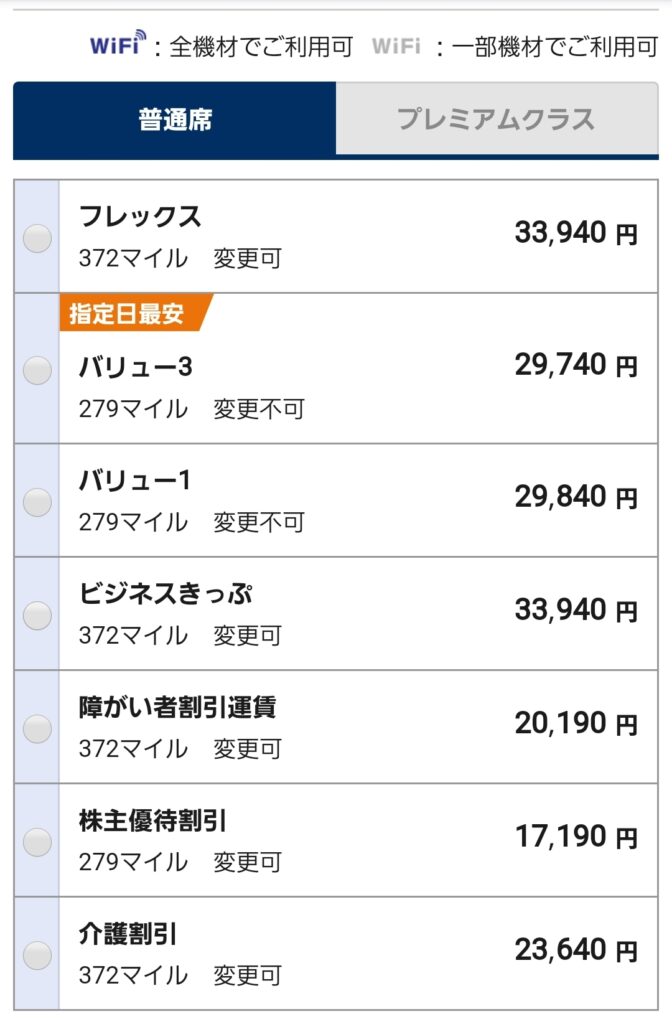Screen dimensions: 672x1024
Task: Tap the 23,640 円 介護割引 price
Action: click(576, 950)
